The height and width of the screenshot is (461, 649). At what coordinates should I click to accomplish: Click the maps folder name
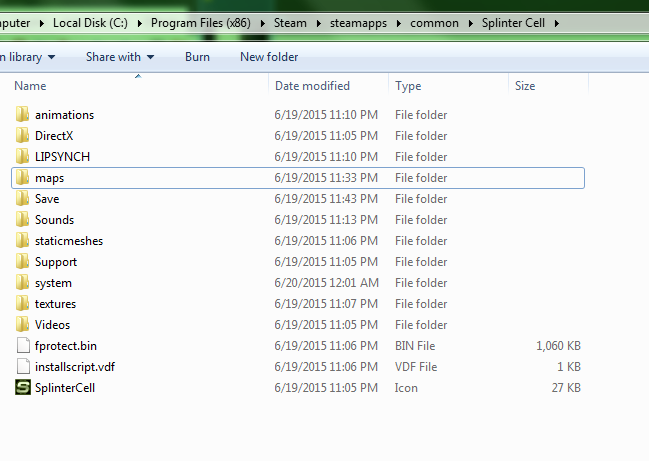[50, 178]
